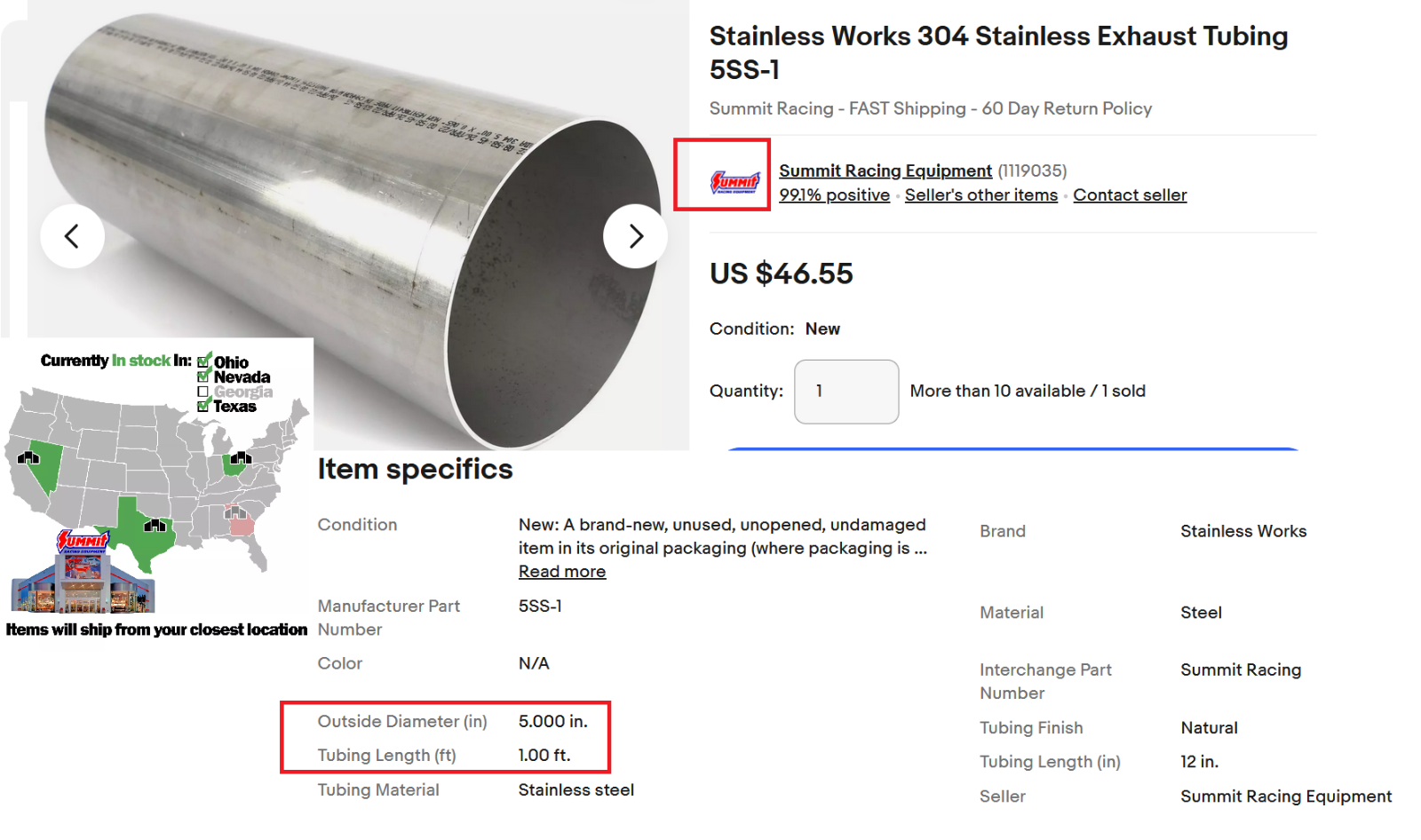The height and width of the screenshot is (840, 1421).
Task: Expand condition text with Read more
Action: coord(562,572)
